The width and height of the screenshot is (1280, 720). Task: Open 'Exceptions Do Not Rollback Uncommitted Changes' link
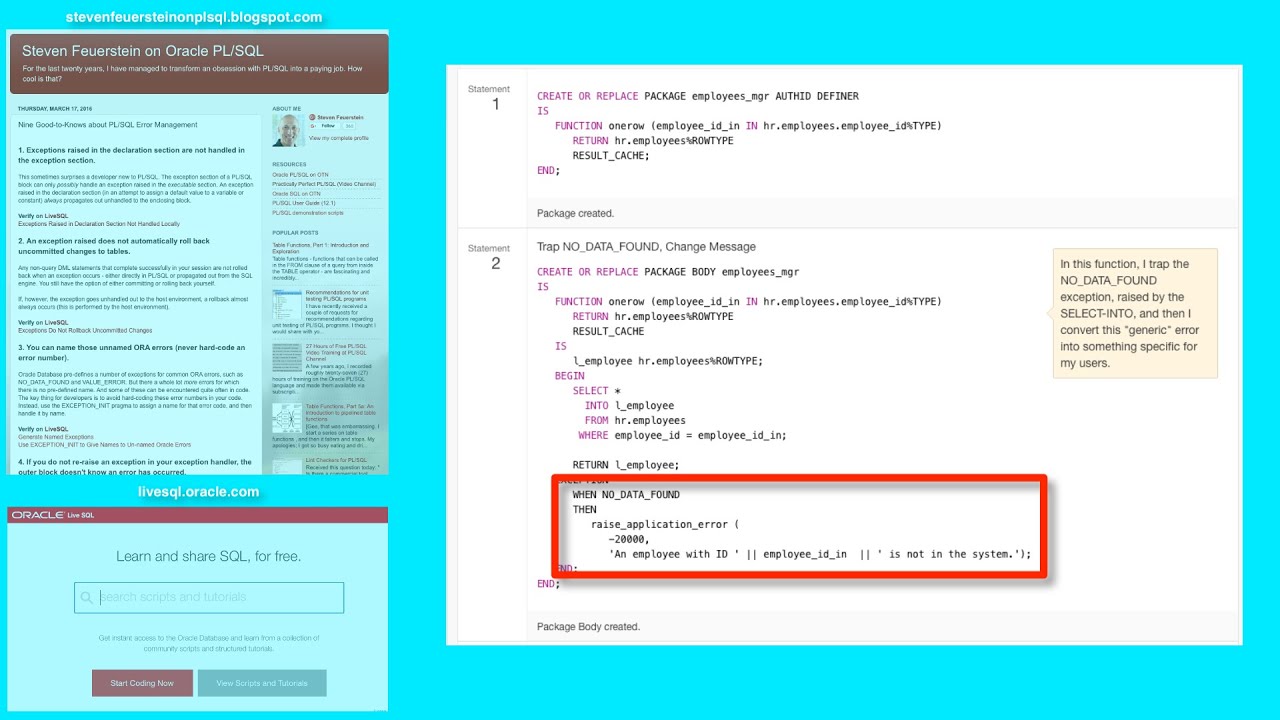[x=85, y=330]
